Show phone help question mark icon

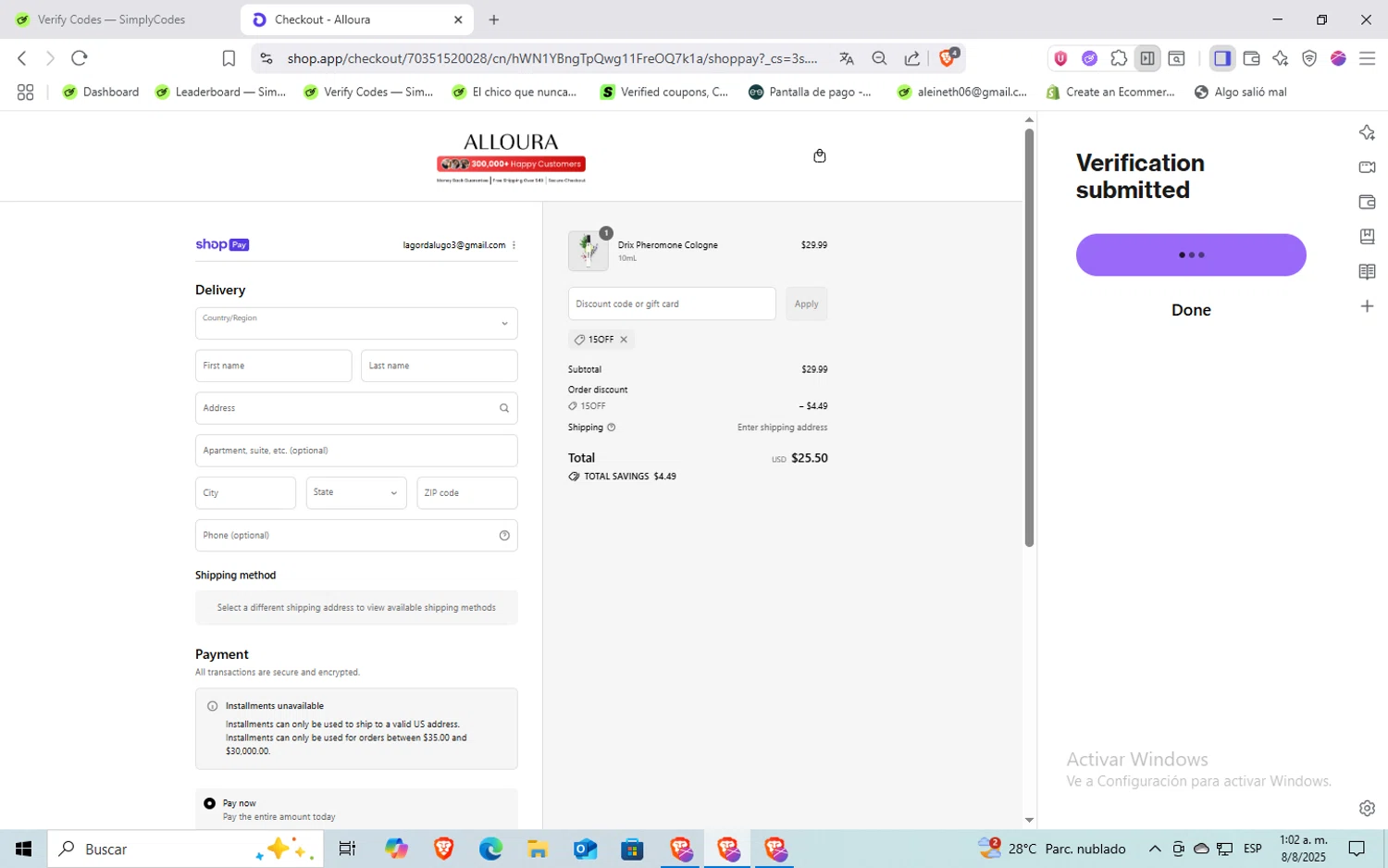pyautogui.click(x=504, y=536)
